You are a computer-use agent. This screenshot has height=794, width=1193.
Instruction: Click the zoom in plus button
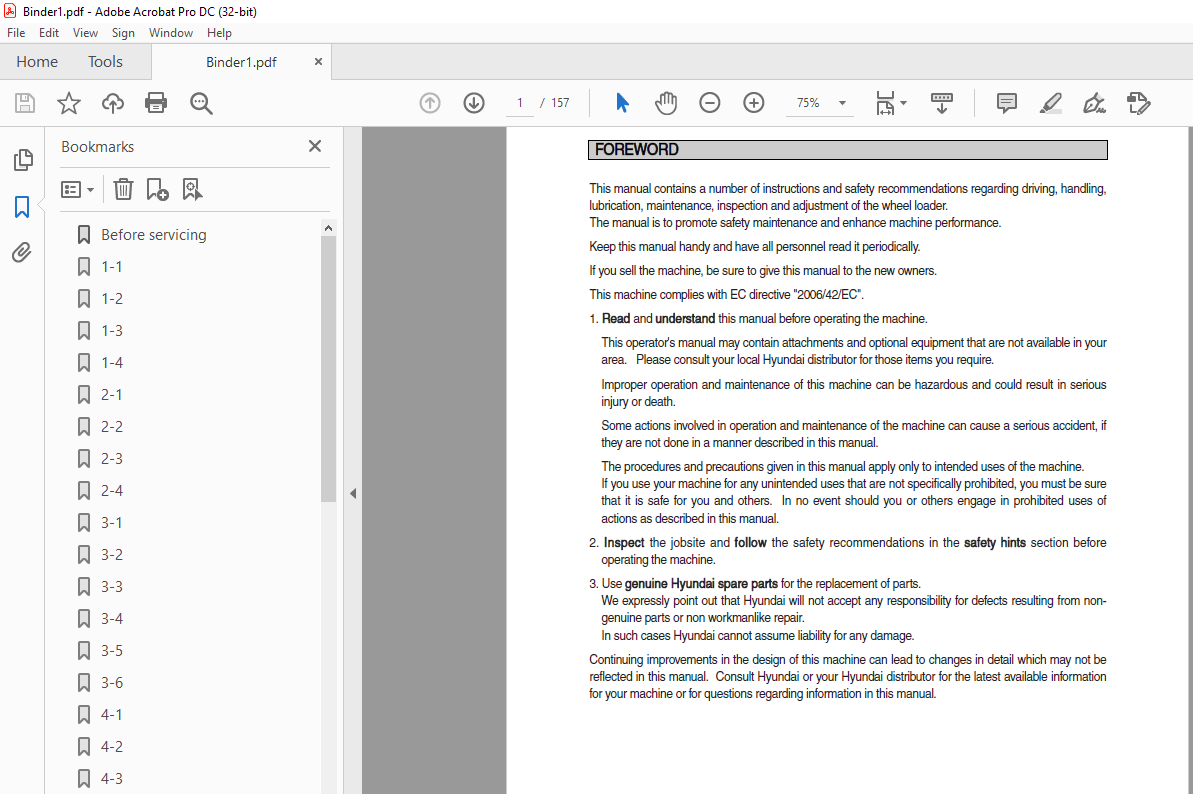754,103
